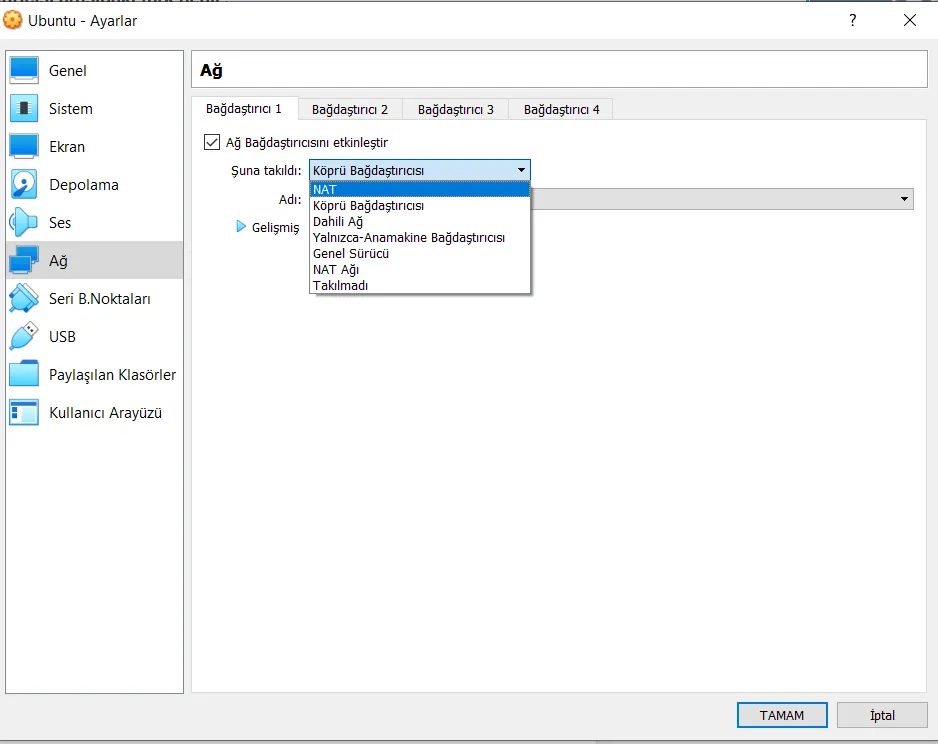Collapse the Şuna takıldı combo box arrow
Image resolution: width=938 pixels, height=744 pixels.
click(x=521, y=170)
